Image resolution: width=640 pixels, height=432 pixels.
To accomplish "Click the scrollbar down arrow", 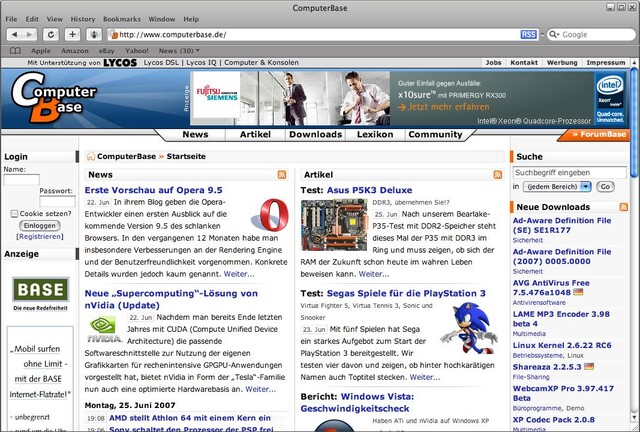I will (634, 418).
